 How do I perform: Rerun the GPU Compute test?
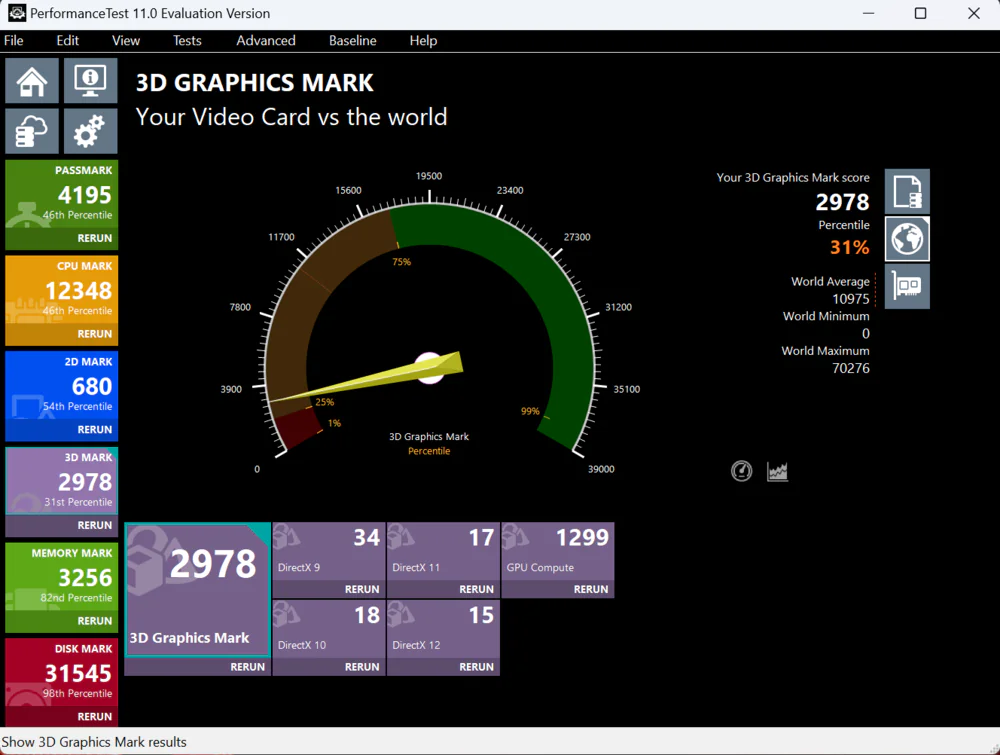tap(591, 589)
